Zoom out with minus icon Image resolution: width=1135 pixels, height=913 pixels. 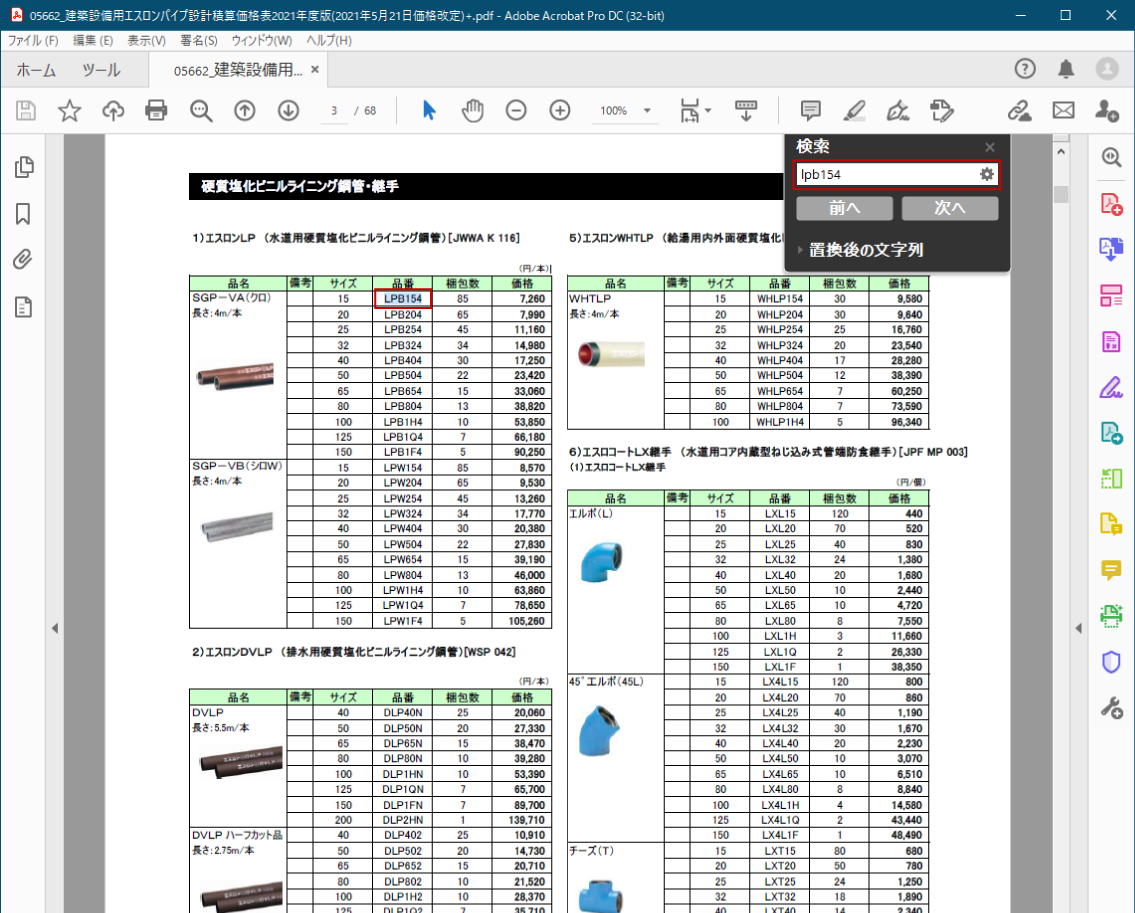516,111
